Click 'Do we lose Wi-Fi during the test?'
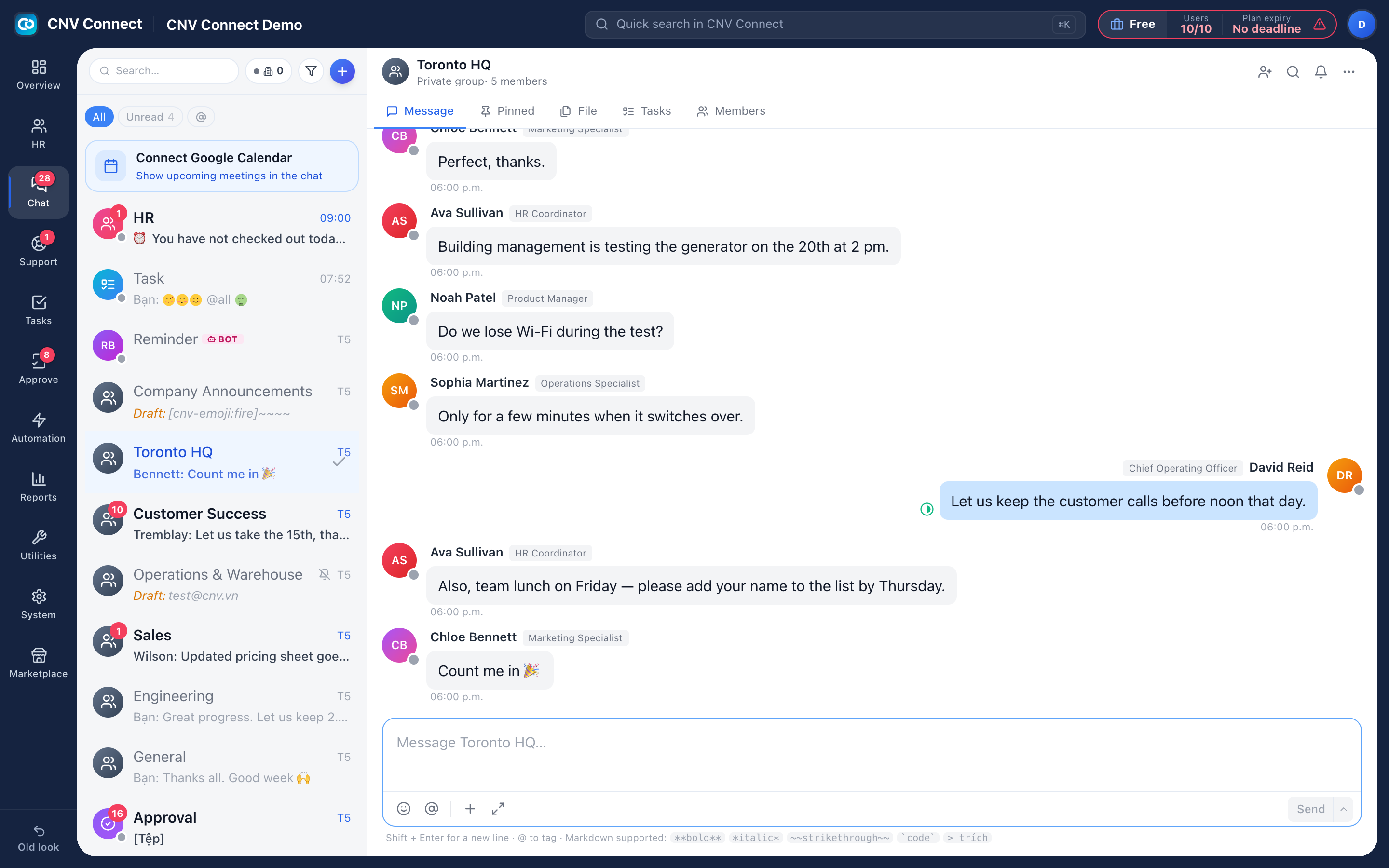Screen dimensions: 1389x868 tap(550, 331)
